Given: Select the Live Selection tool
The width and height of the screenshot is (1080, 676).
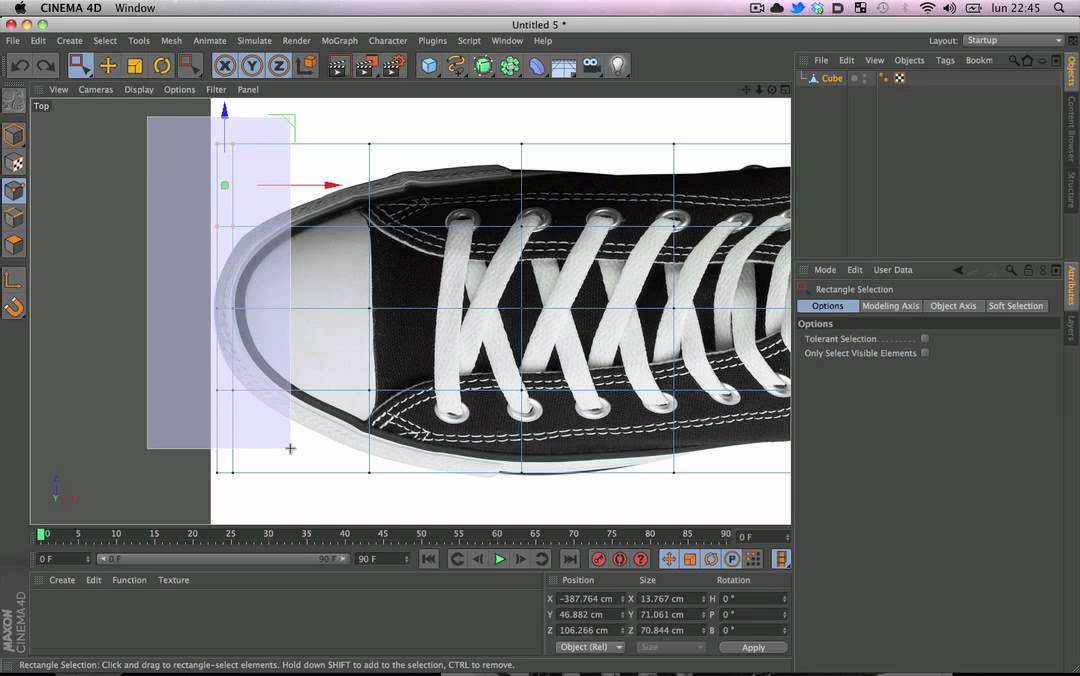Looking at the screenshot, I should coord(81,66).
